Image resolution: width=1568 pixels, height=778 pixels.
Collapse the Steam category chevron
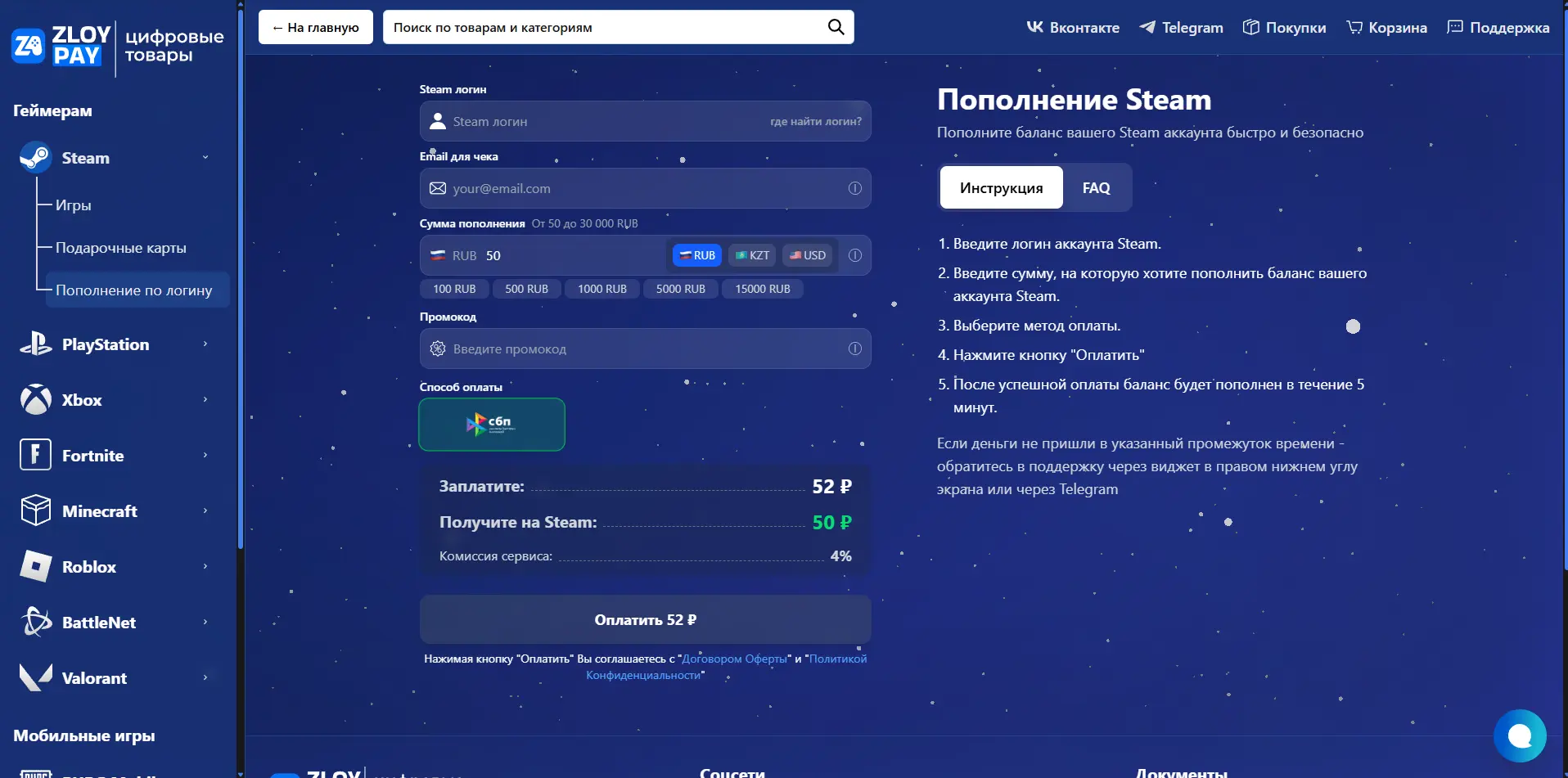pos(205,157)
